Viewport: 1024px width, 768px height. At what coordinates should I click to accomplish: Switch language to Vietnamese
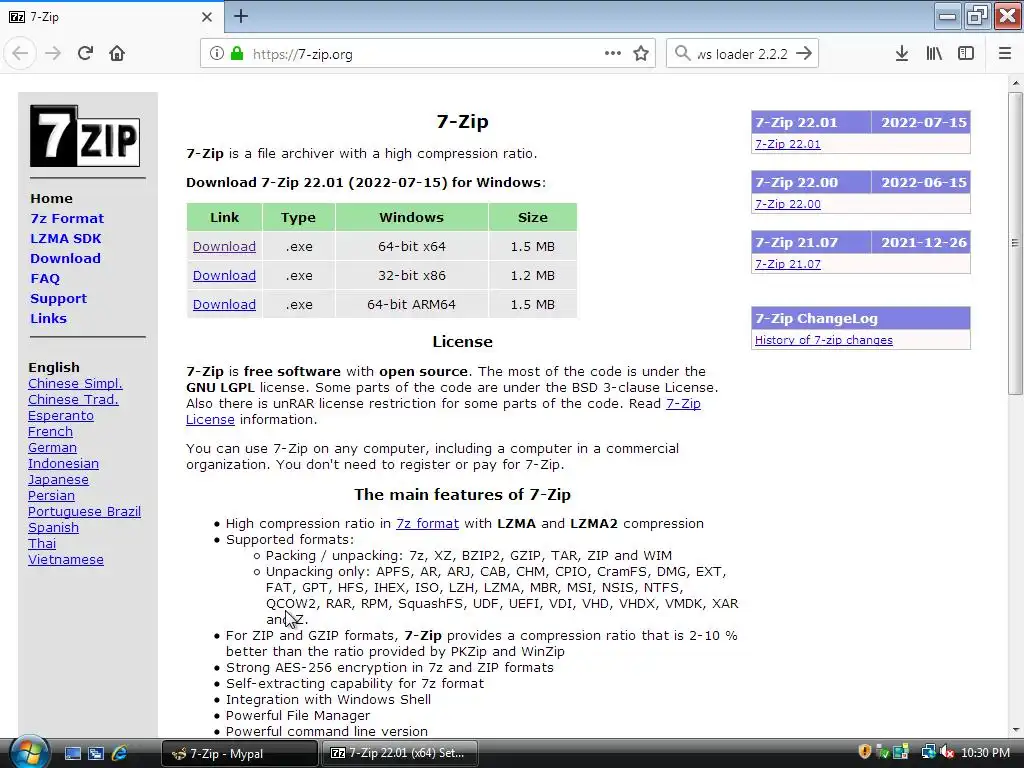click(x=65, y=560)
